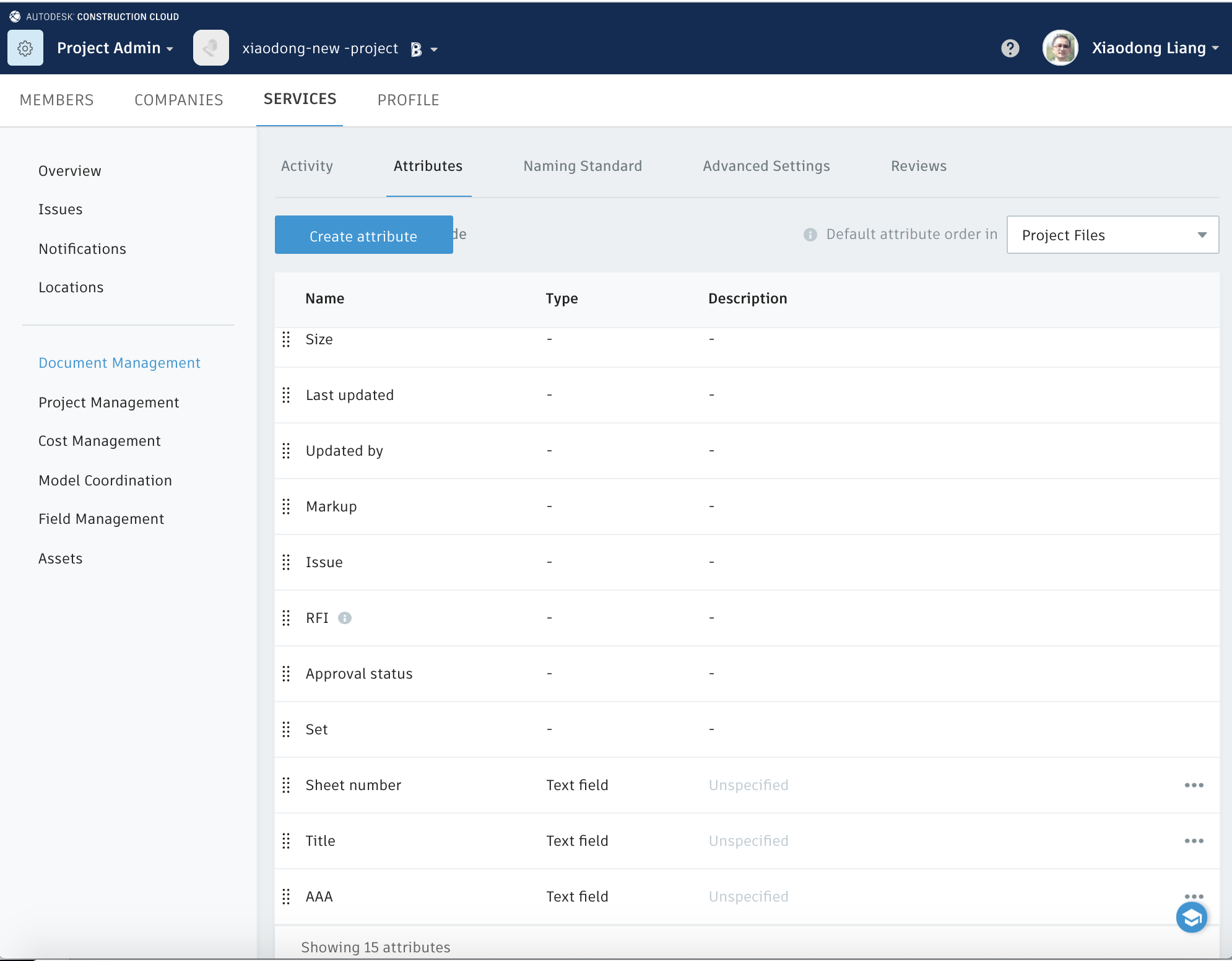Click drag handle of Title row
The width and height of the screenshot is (1232, 961).
coord(286,841)
